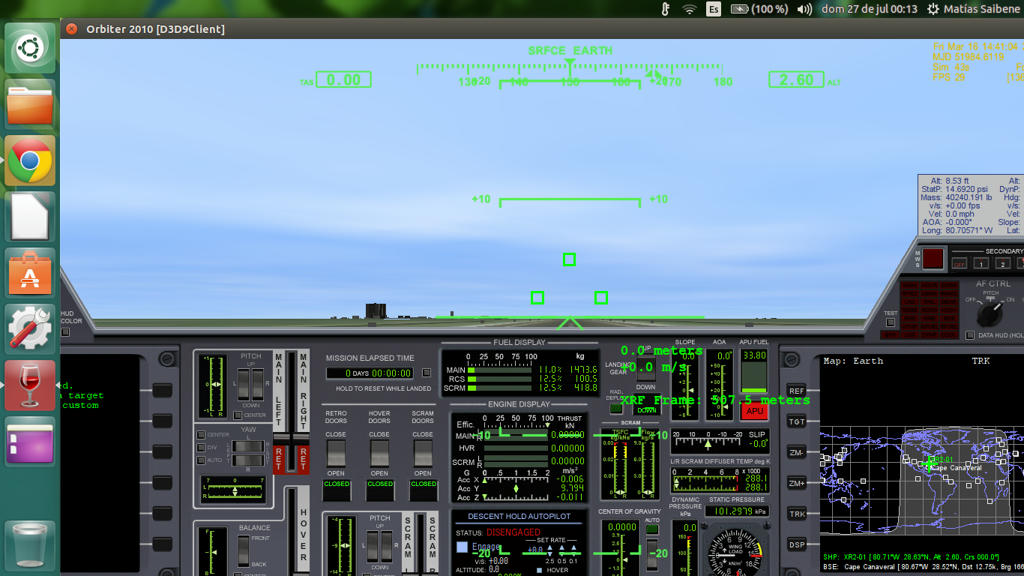Open the battery indicator menu

[759, 9]
